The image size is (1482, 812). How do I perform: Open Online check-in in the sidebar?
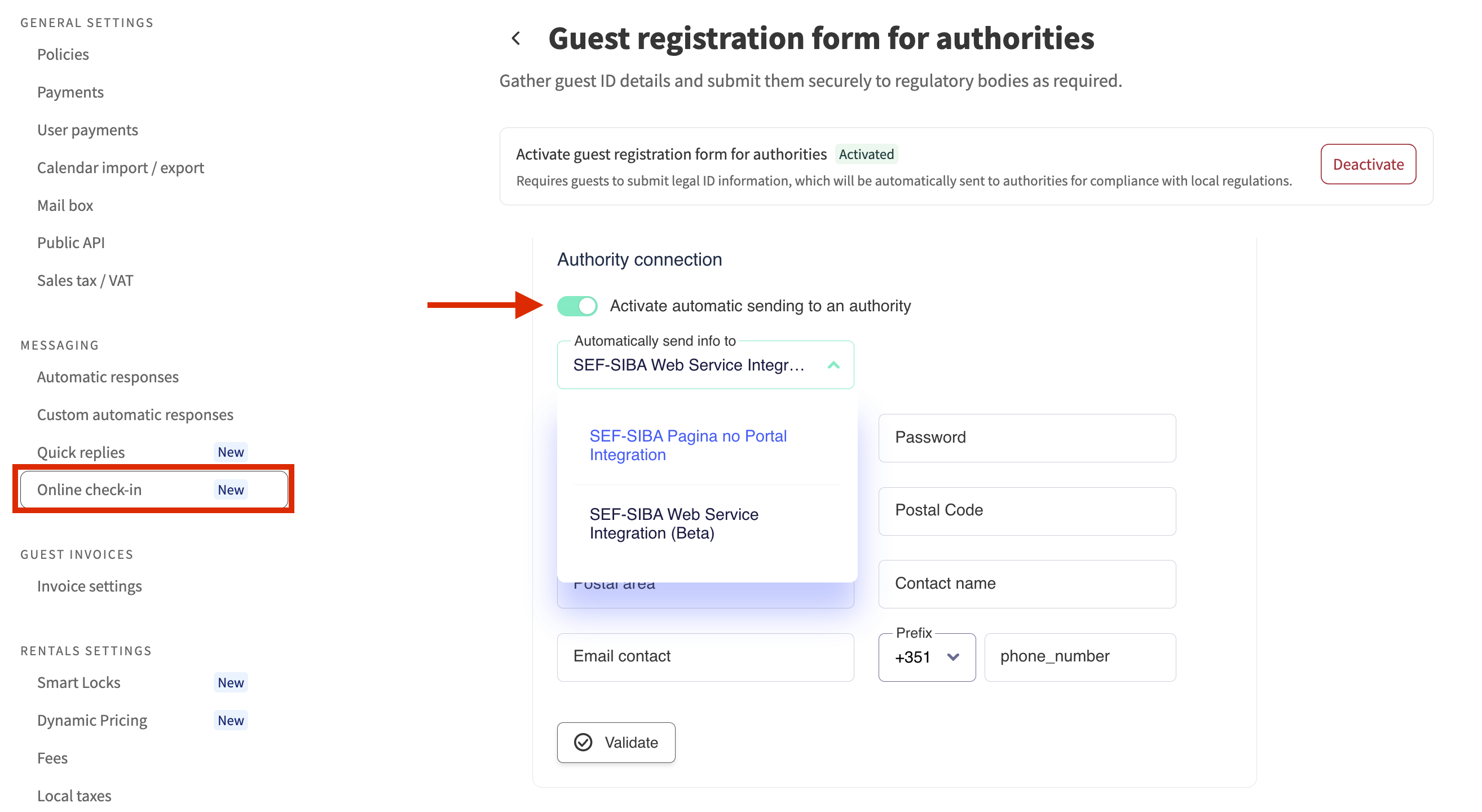tap(89, 489)
